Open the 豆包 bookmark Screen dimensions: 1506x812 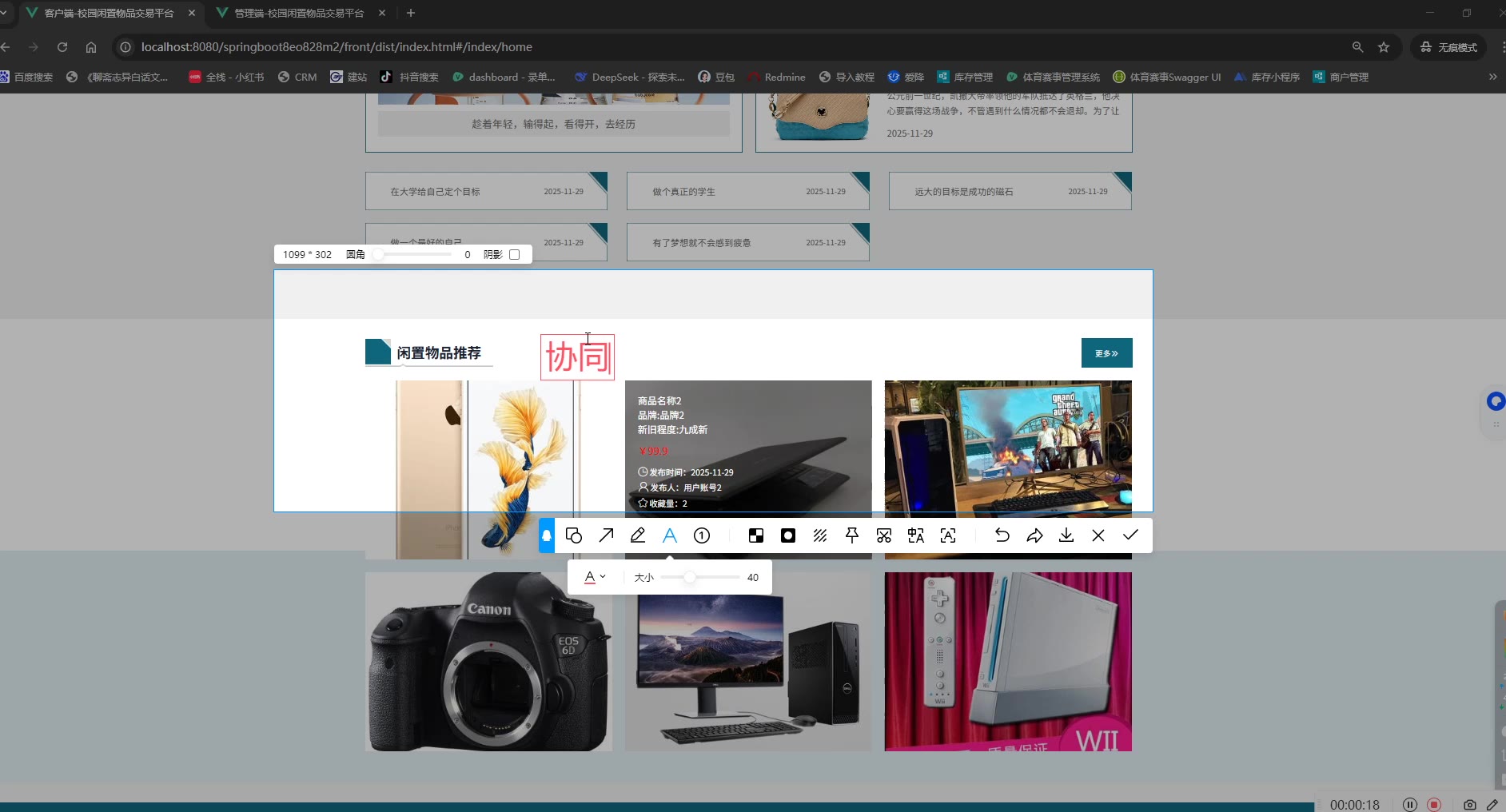pyautogui.click(x=716, y=77)
